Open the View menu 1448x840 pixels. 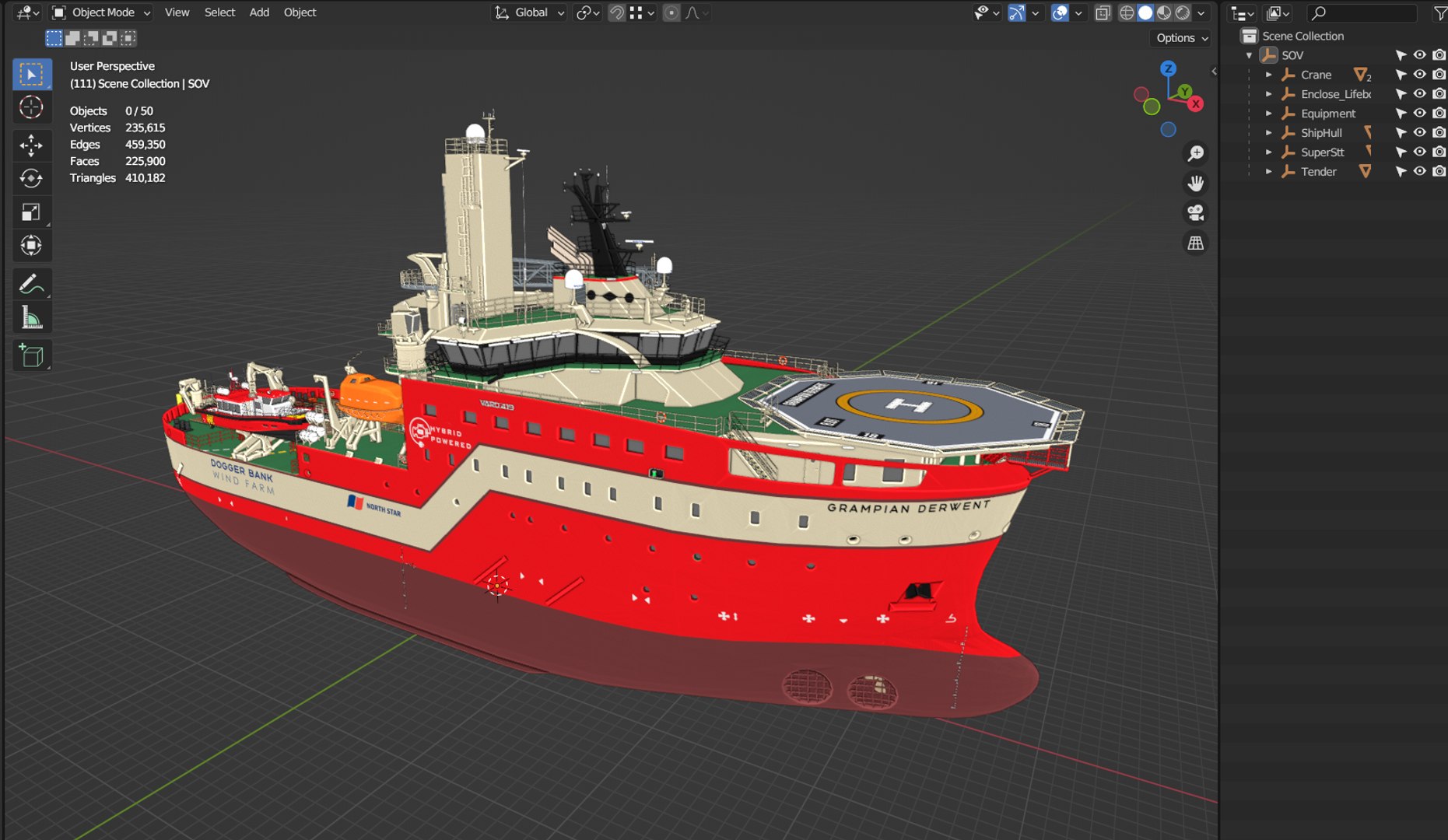tap(177, 13)
